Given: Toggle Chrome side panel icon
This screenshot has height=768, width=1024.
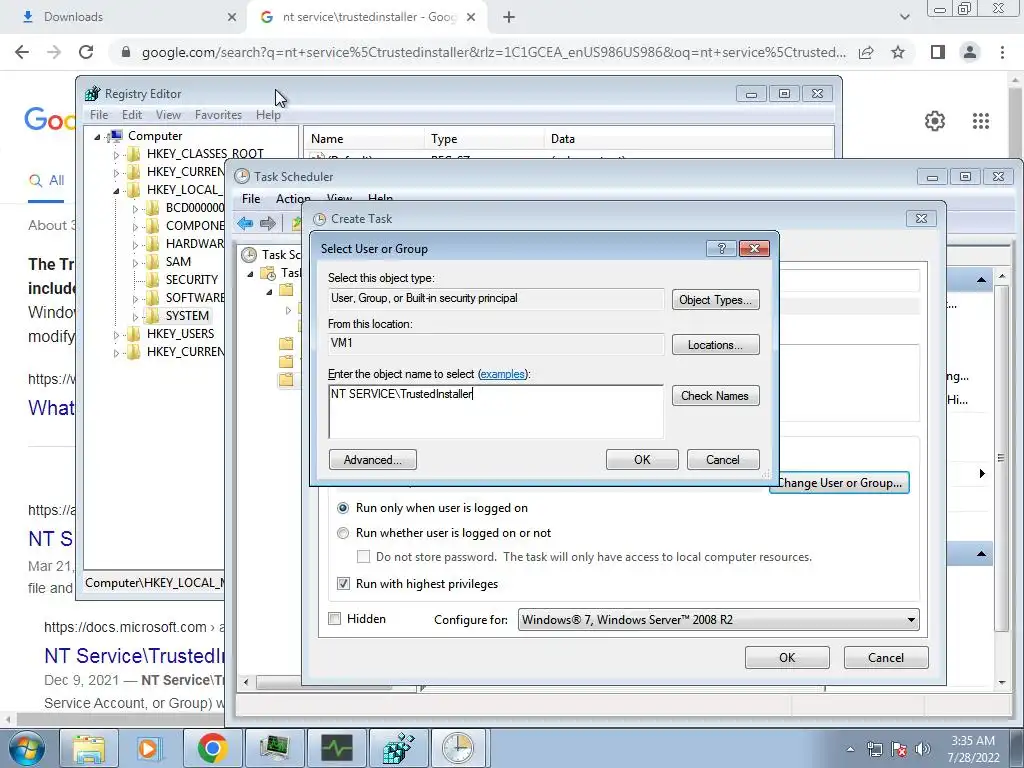Looking at the screenshot, I should [x=938, y=52].
